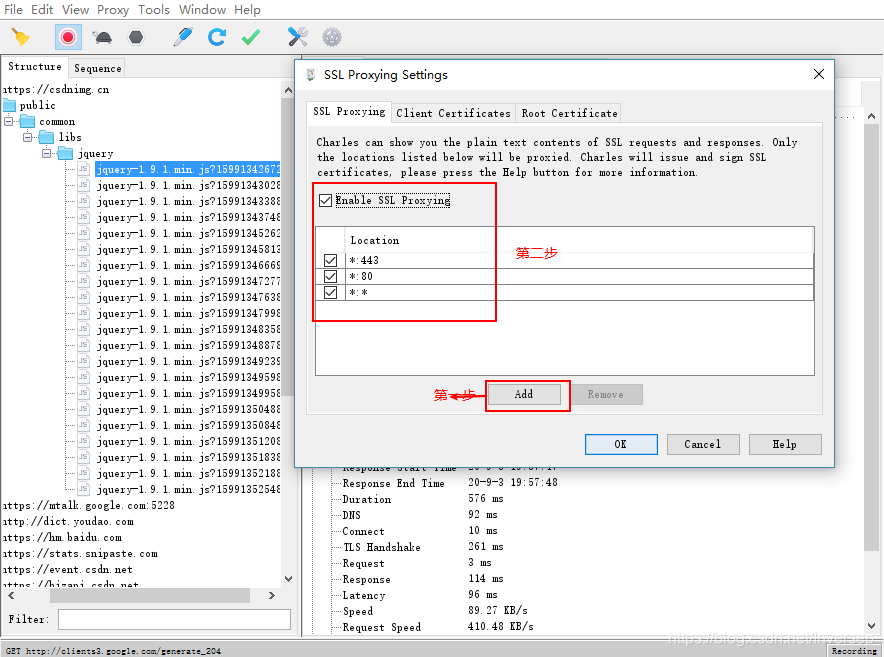Click the common folder icon
884x657 pixels.
pyautogui.click(x=28, y=121)
